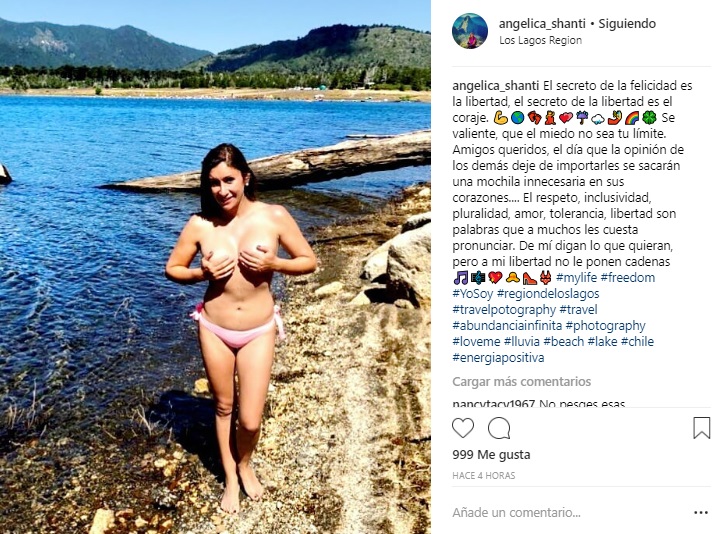Open caption author angelica_shanti name

pos(496,86)
